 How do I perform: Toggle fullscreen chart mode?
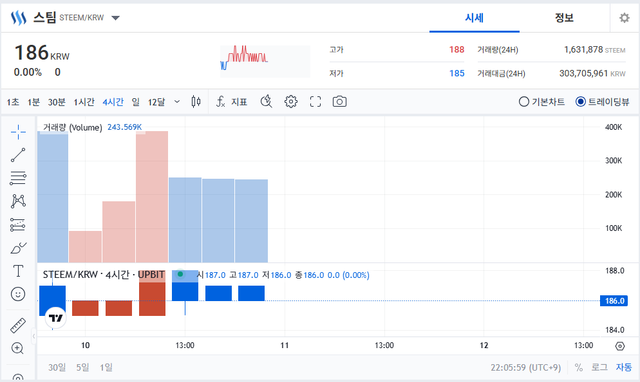pos(315,102)
